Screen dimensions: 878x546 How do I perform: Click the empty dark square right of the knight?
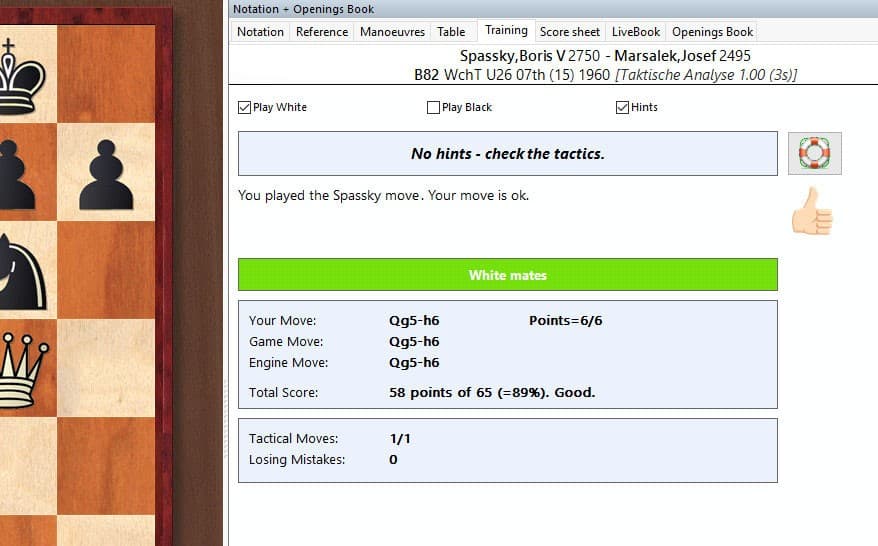click(106, 270)
